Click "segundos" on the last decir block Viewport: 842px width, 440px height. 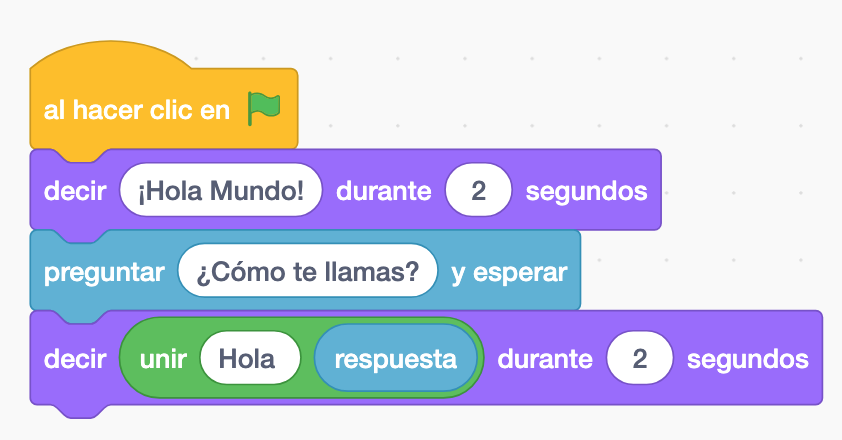pyautogui.click(x=747, y=358)
